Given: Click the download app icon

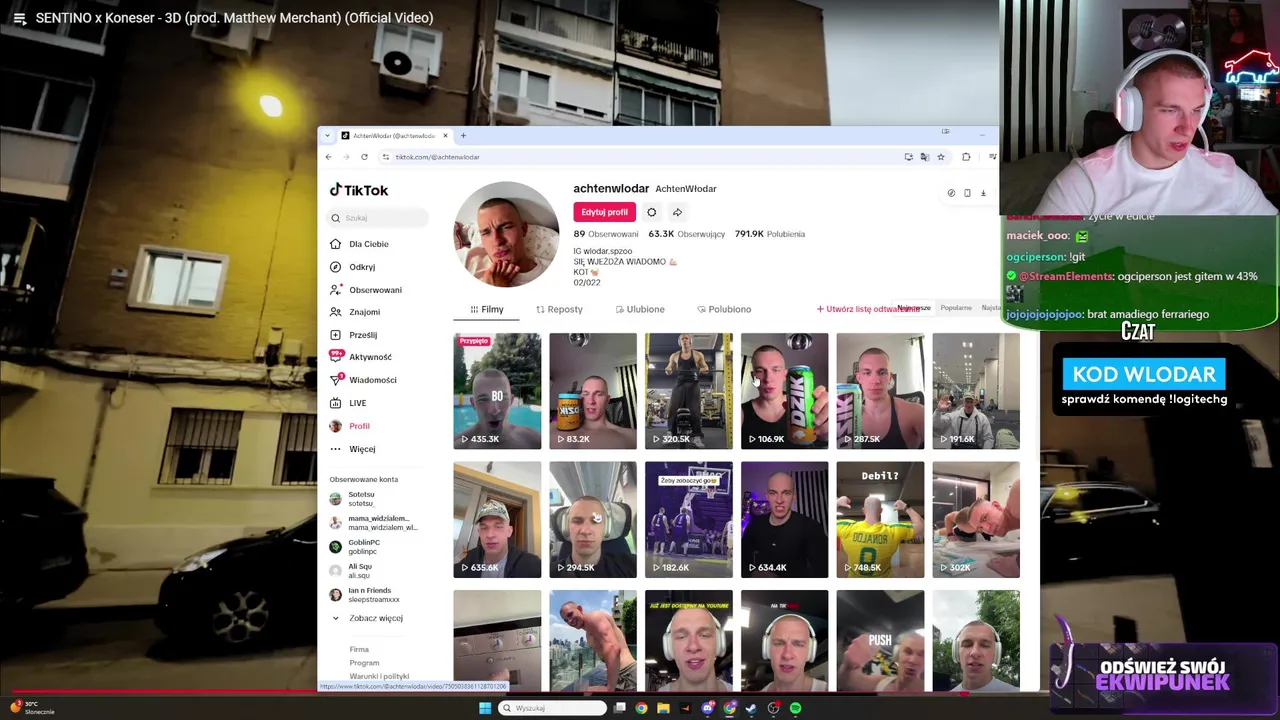Looking at the screenshot, I should pyautogui.click(x=983, y=193).
